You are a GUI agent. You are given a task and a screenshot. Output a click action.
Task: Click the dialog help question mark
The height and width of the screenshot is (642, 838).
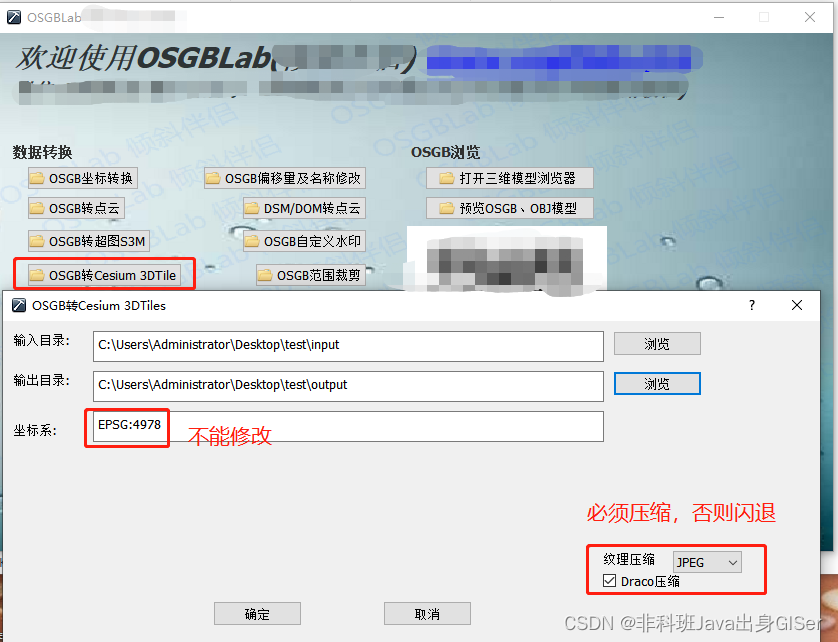pyautogui.click(x=752, y=305)
